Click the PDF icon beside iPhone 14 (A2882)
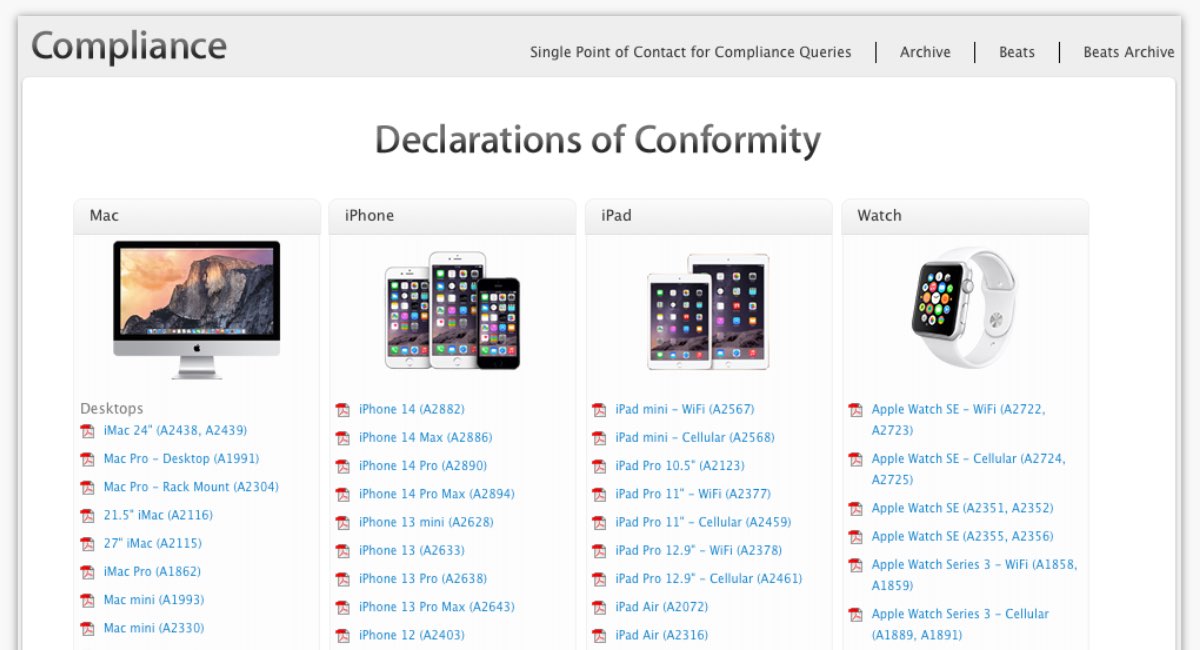 342,410
